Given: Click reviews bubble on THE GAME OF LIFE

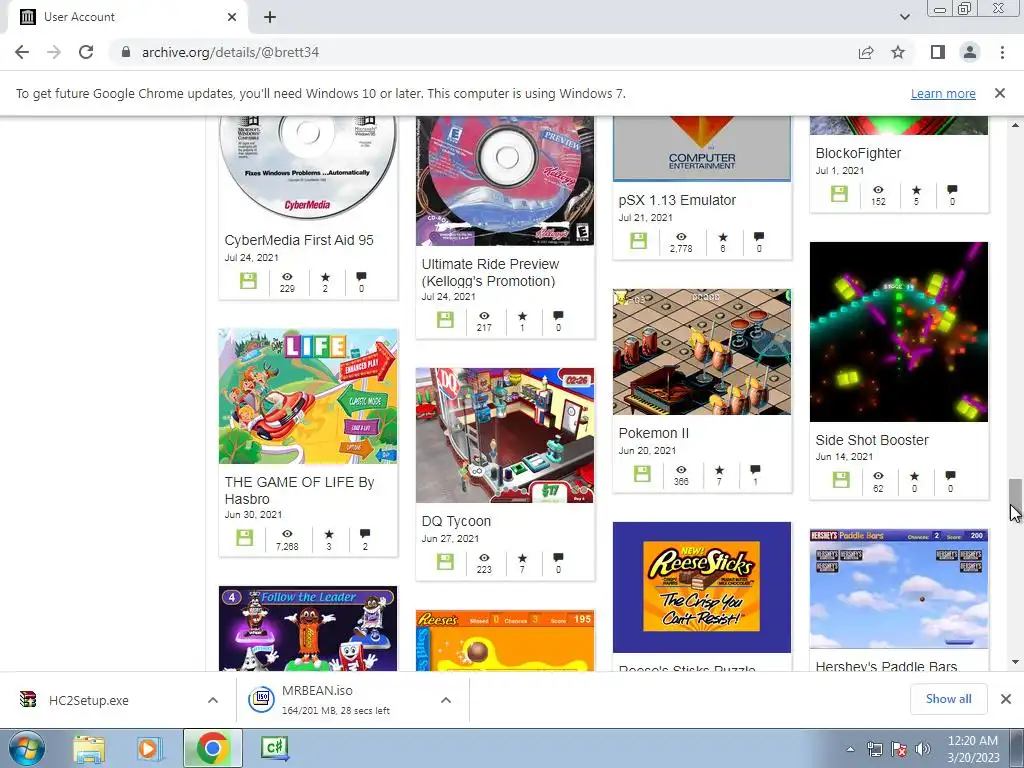Looking at the screenshot, I should 365,534.
